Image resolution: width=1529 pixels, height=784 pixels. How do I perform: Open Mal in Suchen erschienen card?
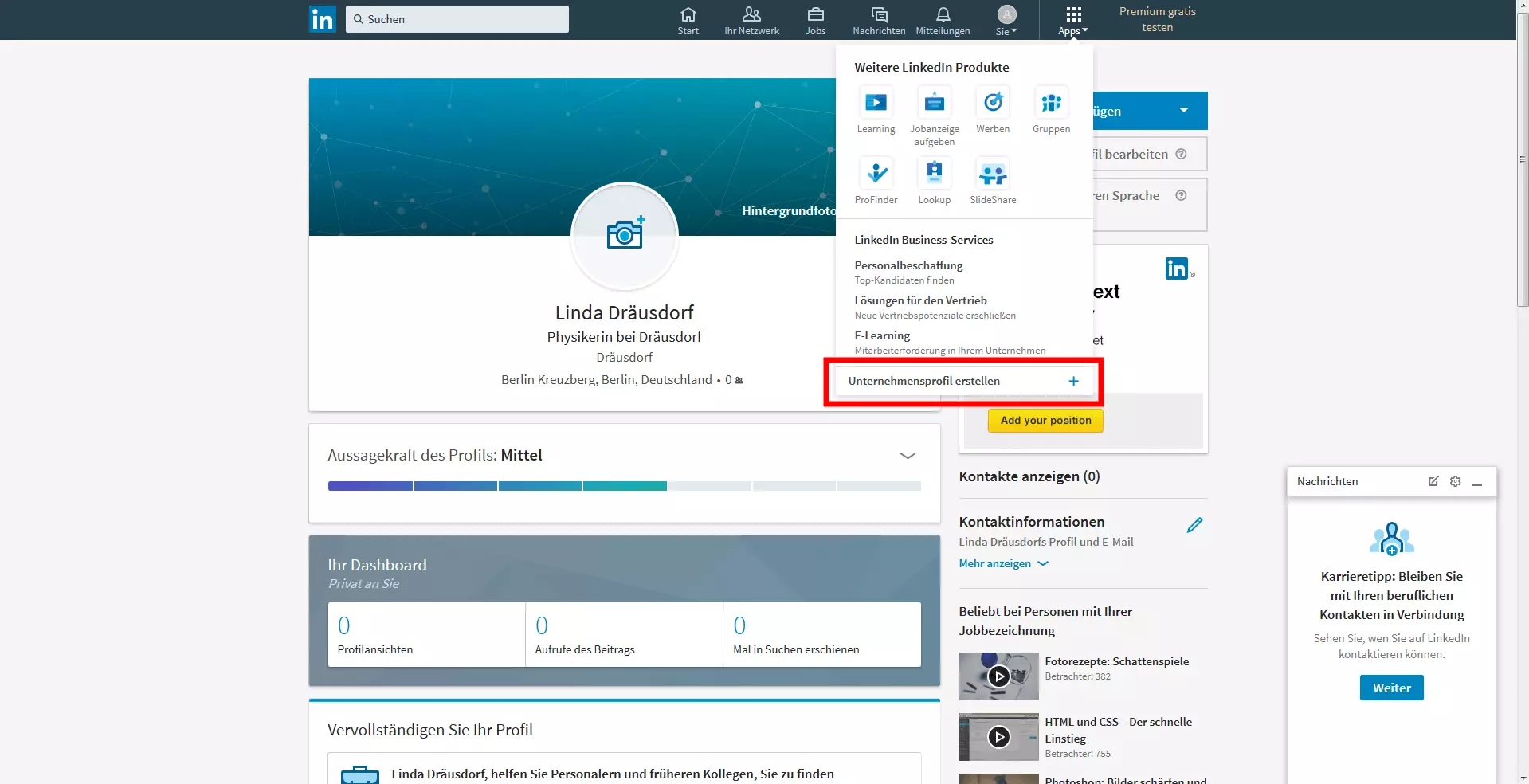pyautogui.click(x=822, y=635)
